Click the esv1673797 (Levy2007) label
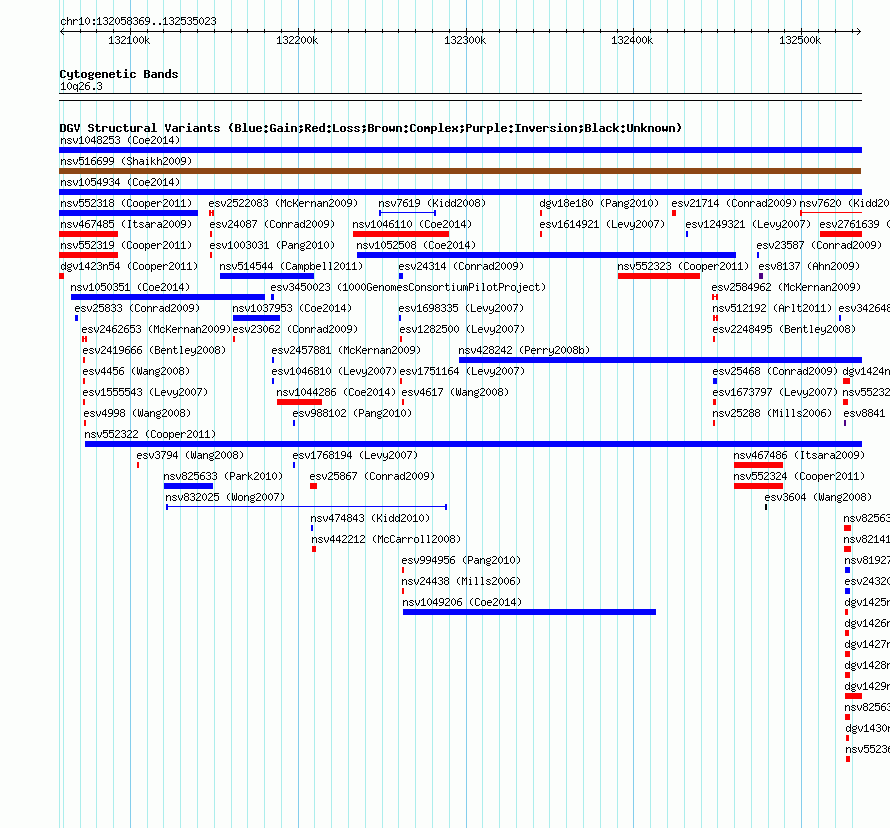Image resolution: width=890 pixels, height=828 pixels. [x=775, y=392]
